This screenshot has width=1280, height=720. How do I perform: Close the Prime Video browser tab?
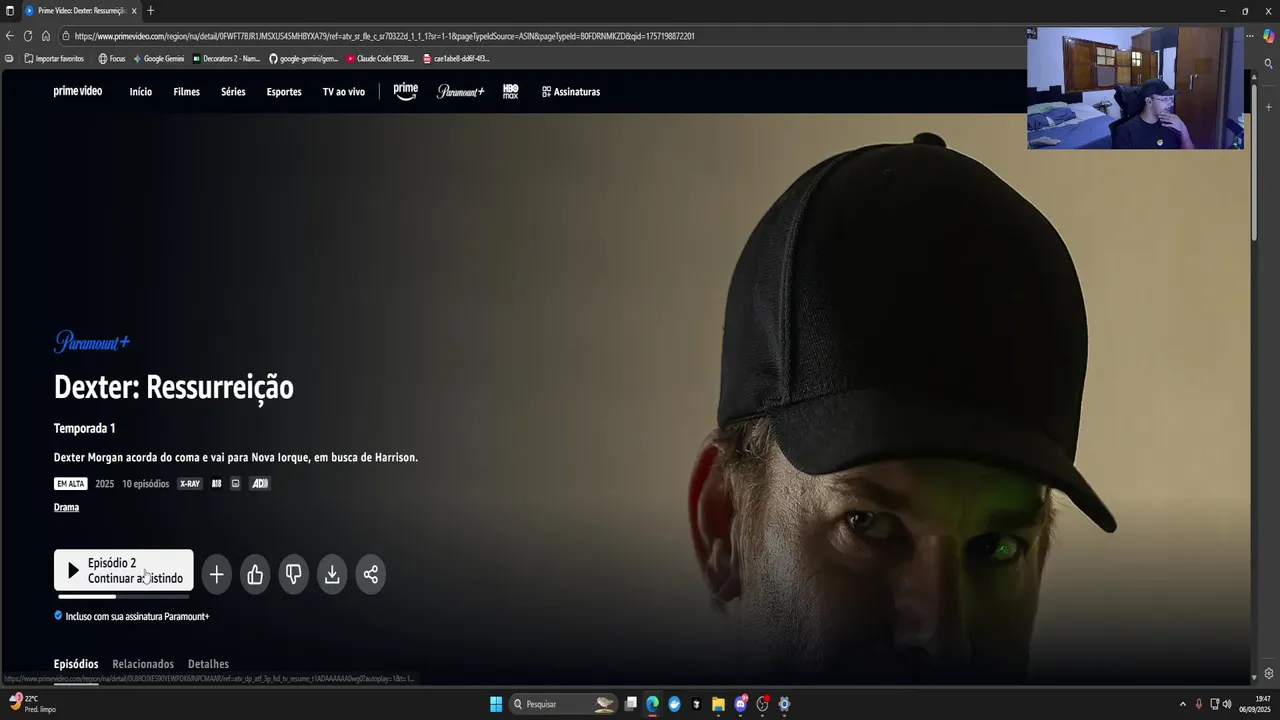134,11
